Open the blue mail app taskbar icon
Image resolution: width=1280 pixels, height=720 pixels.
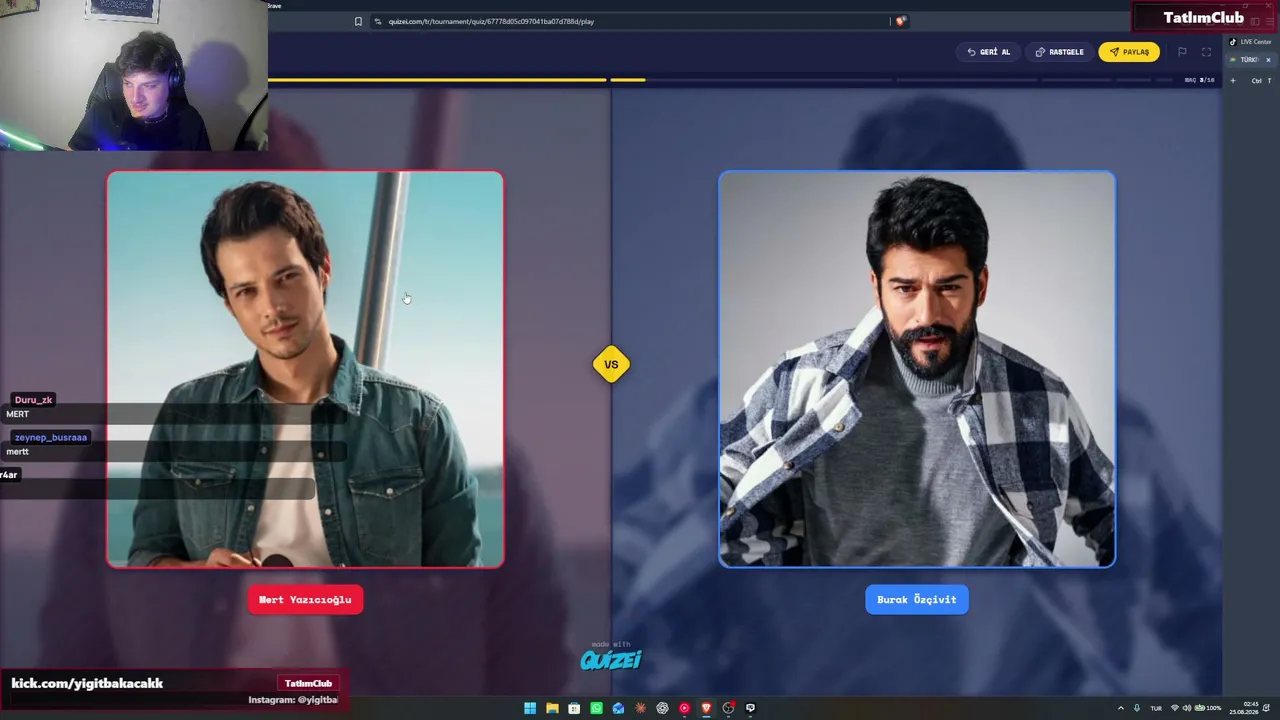coord(618,708)
